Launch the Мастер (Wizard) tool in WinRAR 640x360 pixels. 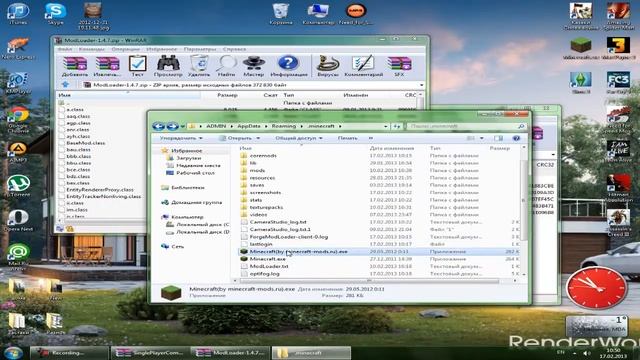pyautogui.click(x=253, y=67)
